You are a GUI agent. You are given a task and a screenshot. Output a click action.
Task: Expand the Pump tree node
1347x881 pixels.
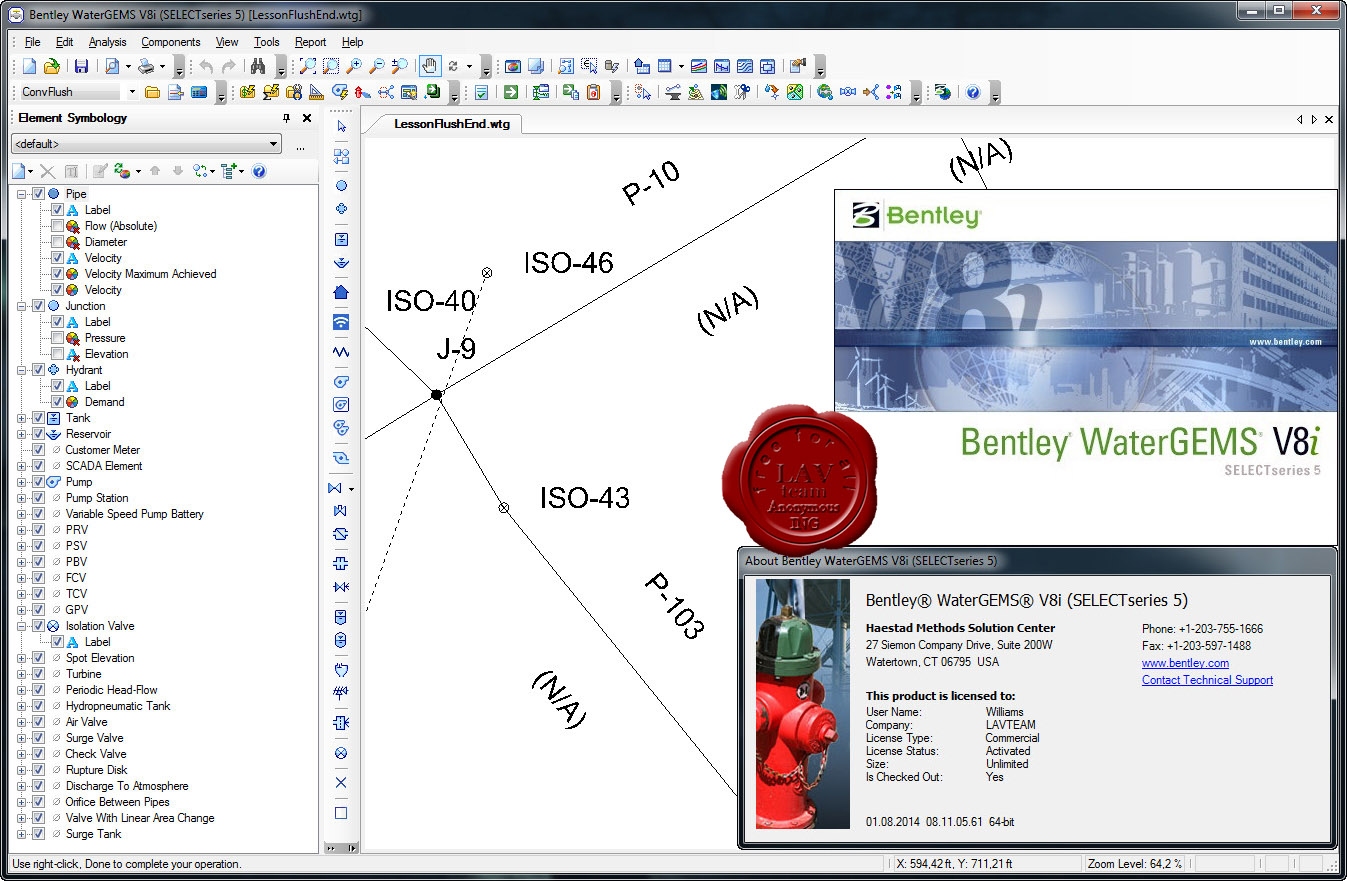coord(22,482)
